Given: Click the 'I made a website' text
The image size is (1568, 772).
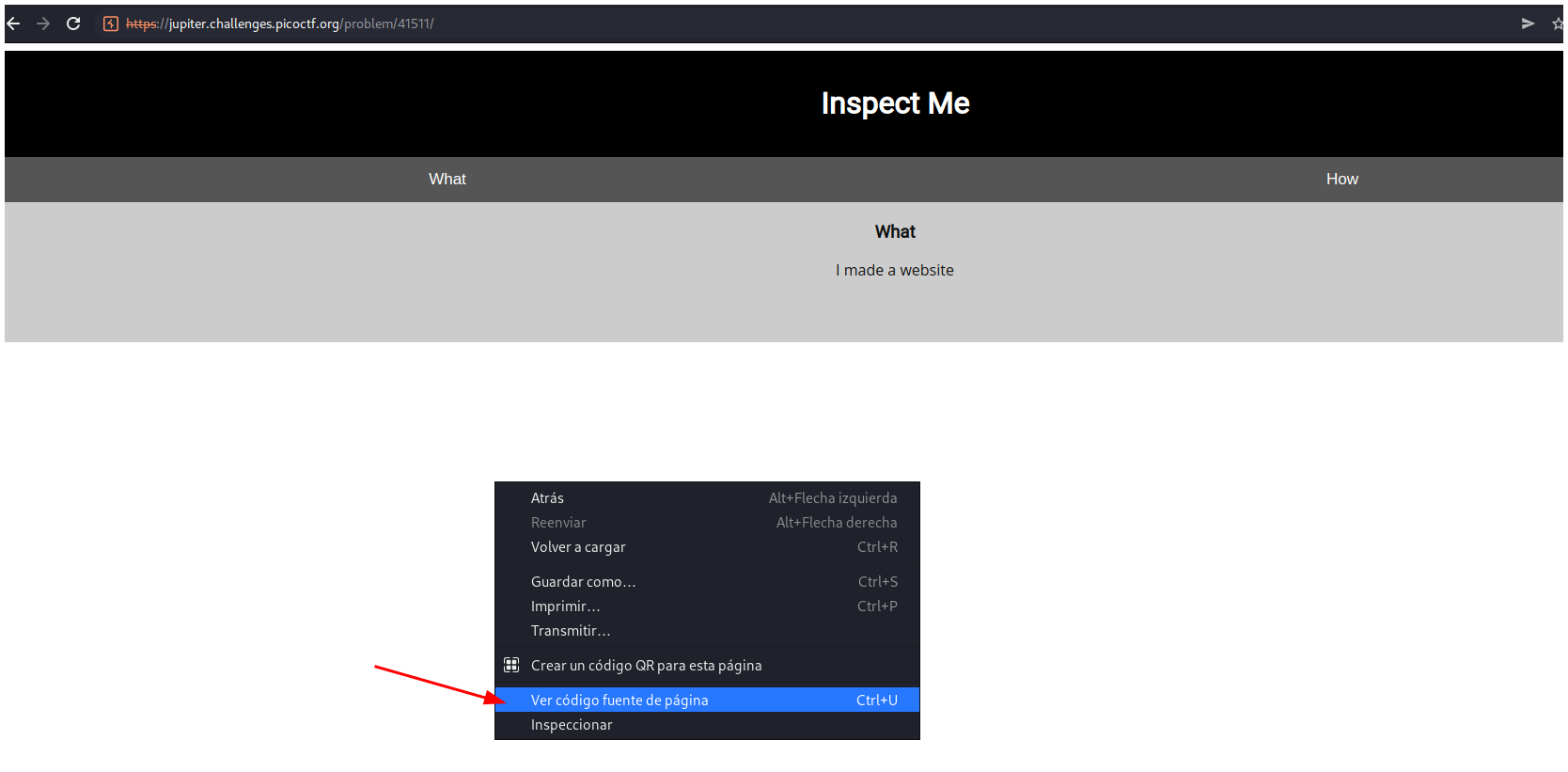Looking at the screenshot, I should [x=894, y=271].
